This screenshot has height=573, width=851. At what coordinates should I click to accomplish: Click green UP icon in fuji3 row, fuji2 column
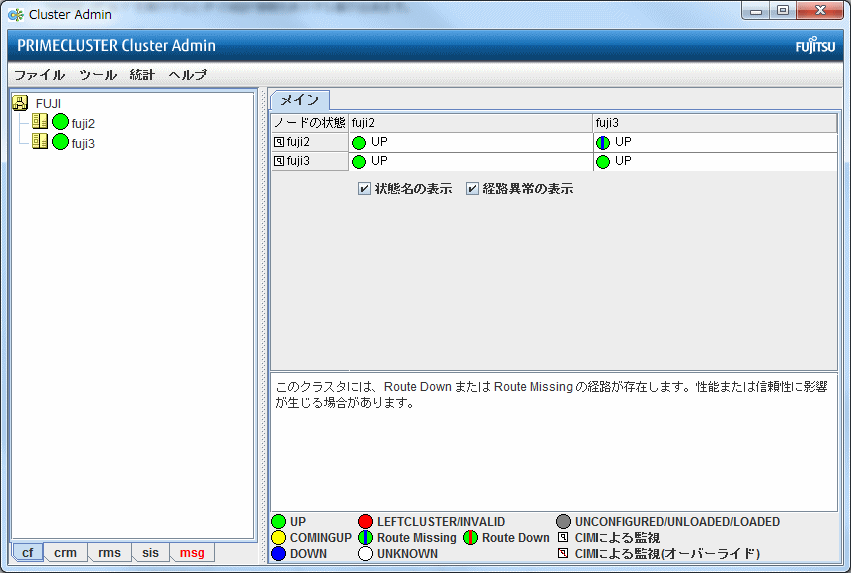[x=359, y=162]
